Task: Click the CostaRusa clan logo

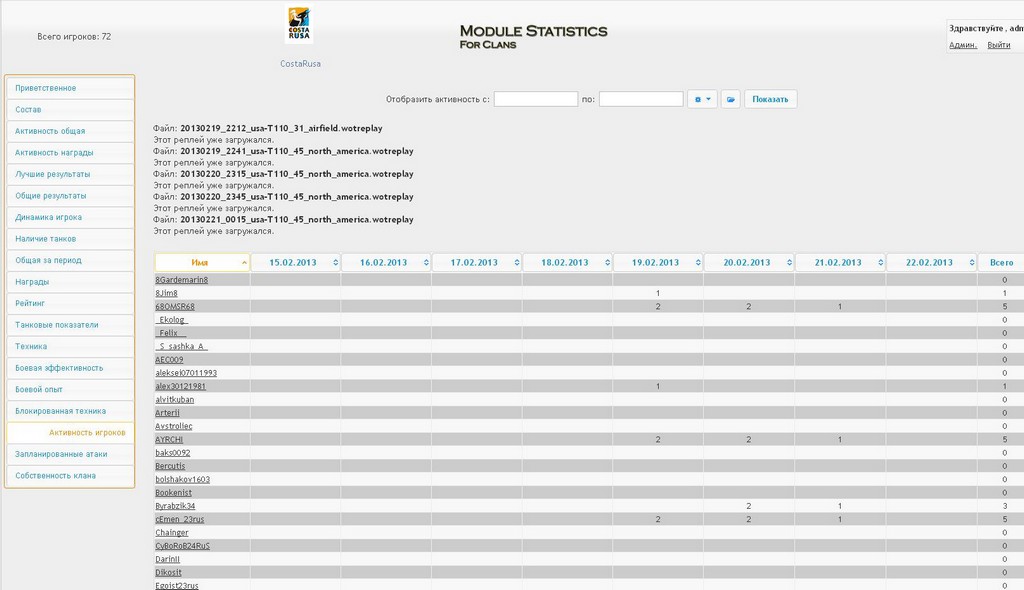Action: pyautogui.click(x=298, y=25)
